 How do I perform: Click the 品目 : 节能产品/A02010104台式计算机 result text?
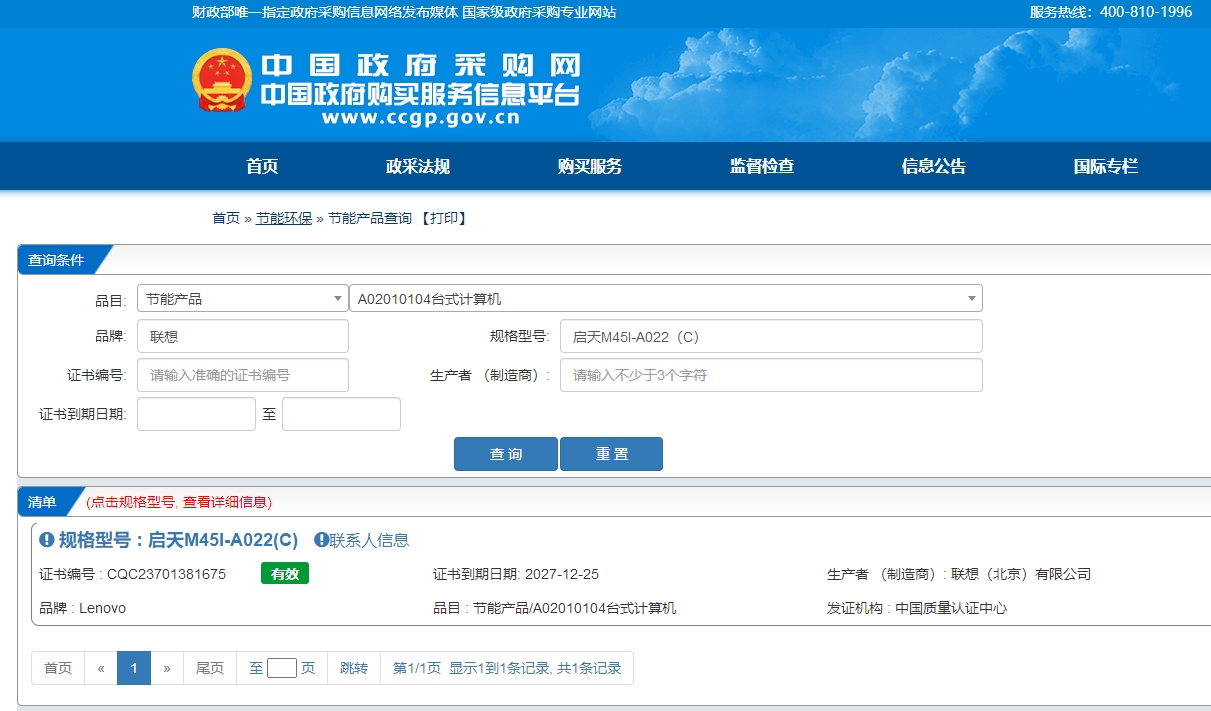[x=555, y=608]
